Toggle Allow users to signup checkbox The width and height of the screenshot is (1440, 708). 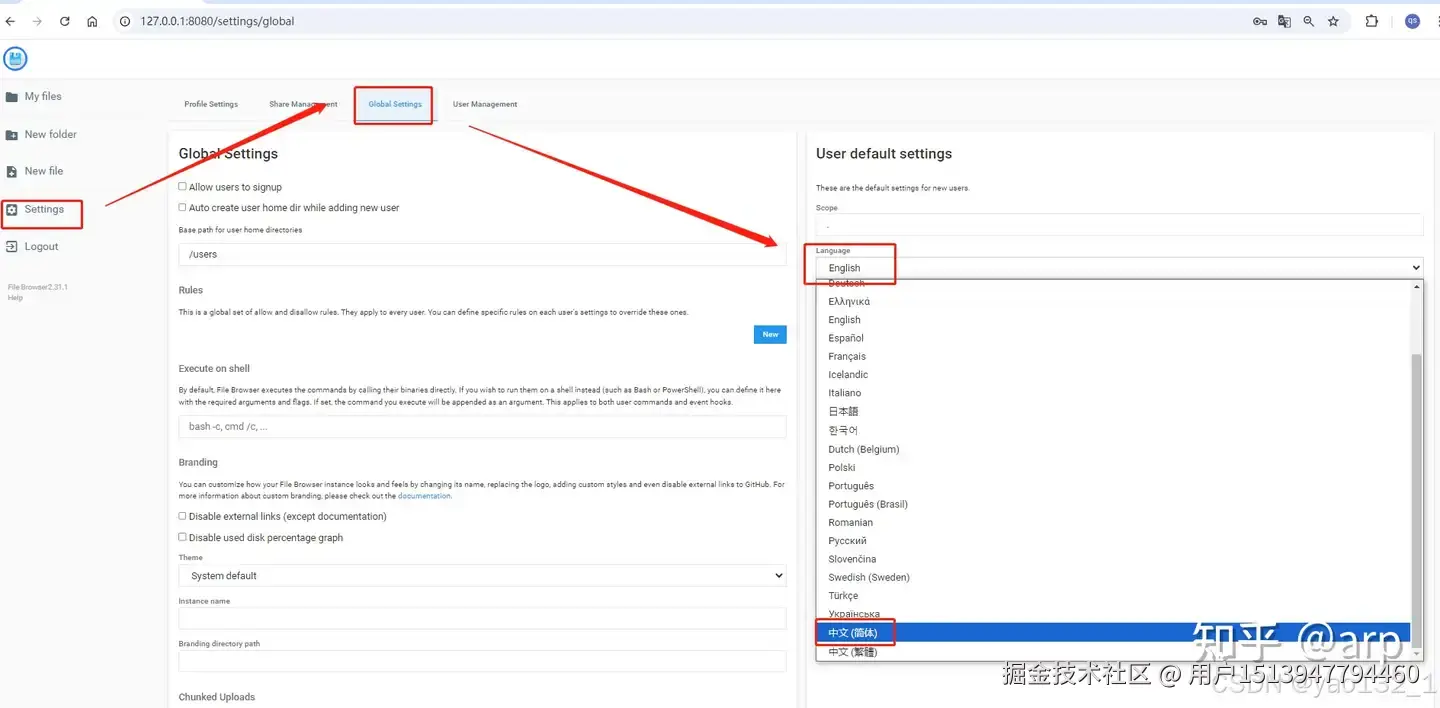point(183,187)
